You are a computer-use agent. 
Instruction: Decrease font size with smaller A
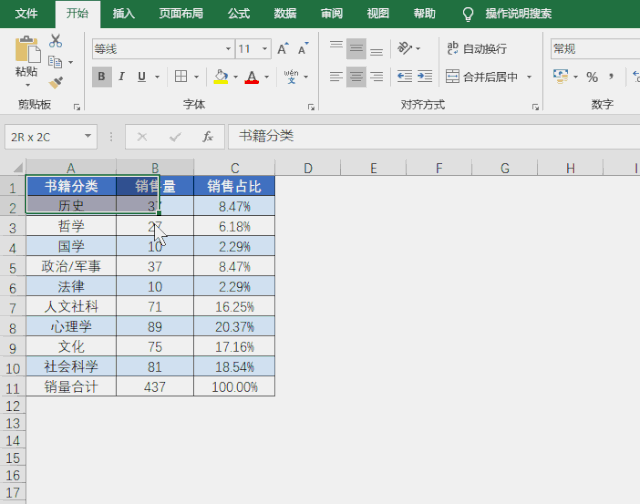303,49
